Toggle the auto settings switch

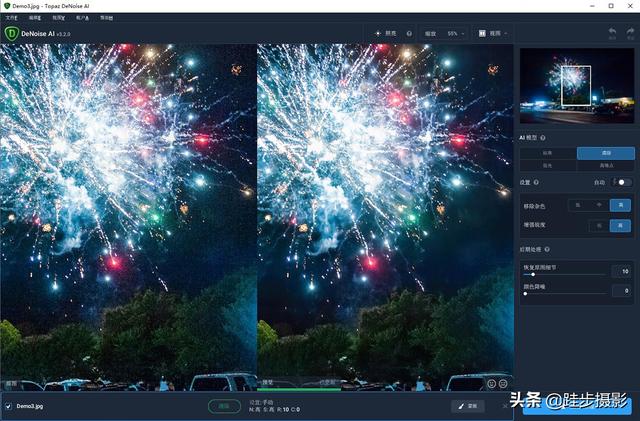623,182
